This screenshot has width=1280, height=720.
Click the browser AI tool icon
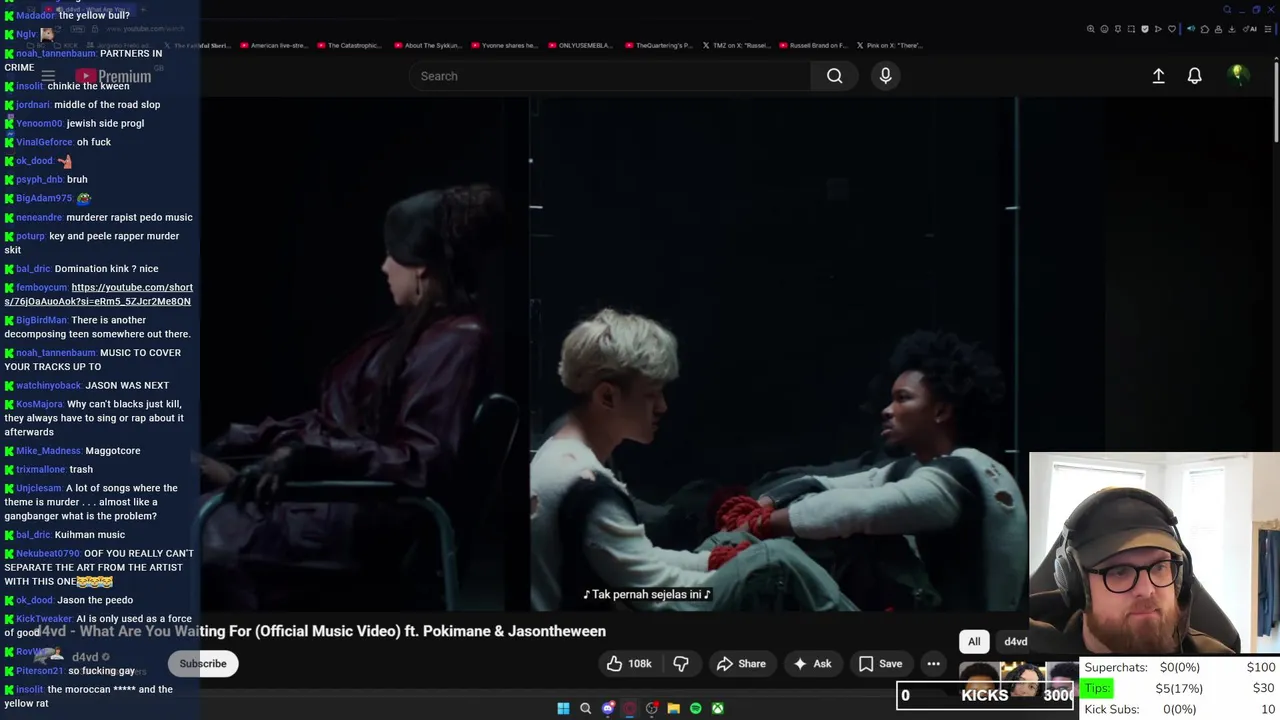1250,29
